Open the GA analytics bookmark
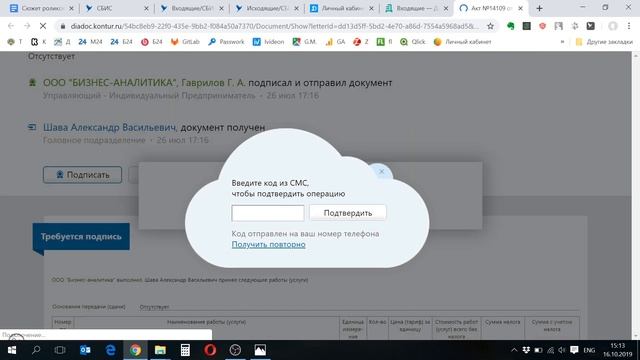The width and height of the screenshot is (640, 360). 336,42
